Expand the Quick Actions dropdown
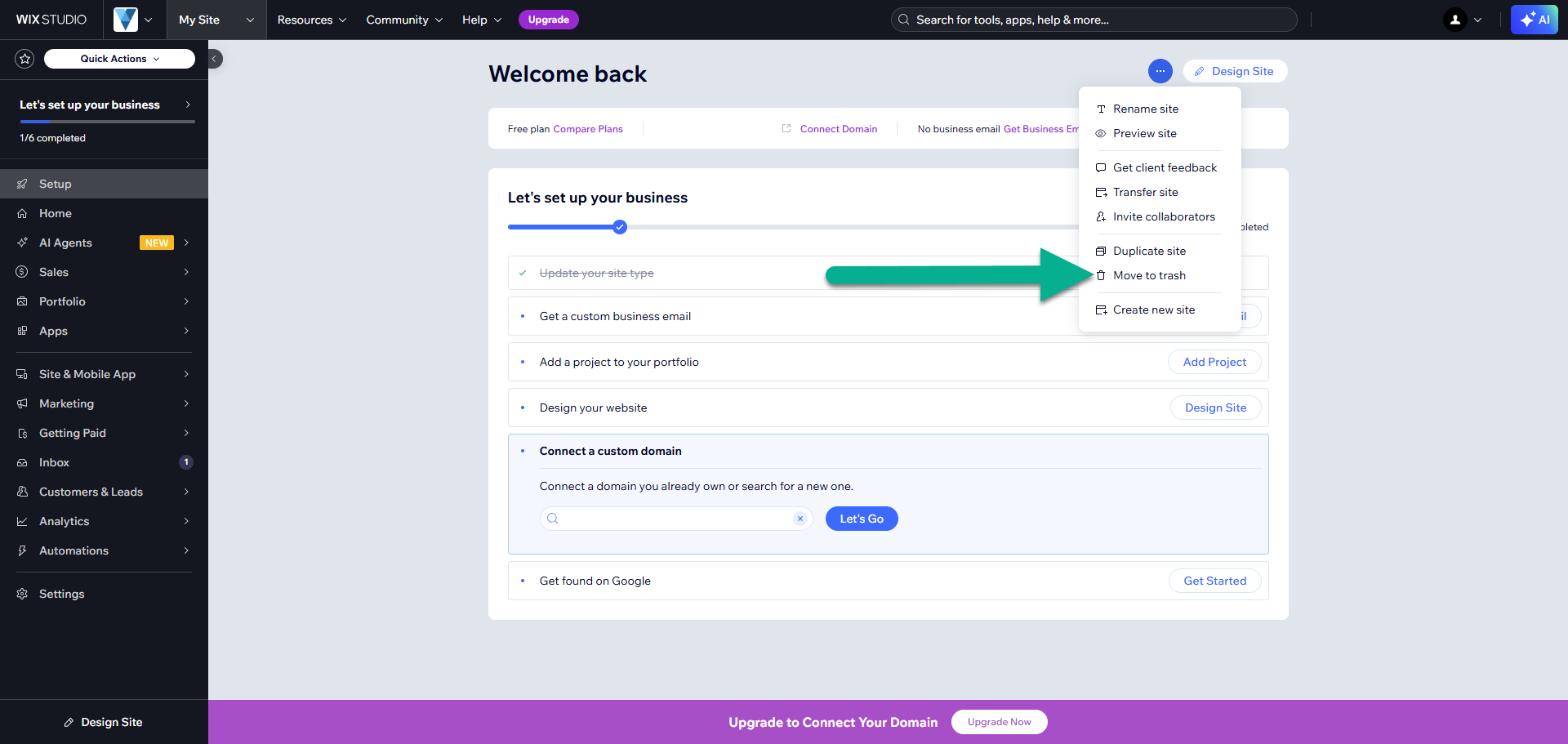This screenshot has width=1568, height=744. point(119,59)
